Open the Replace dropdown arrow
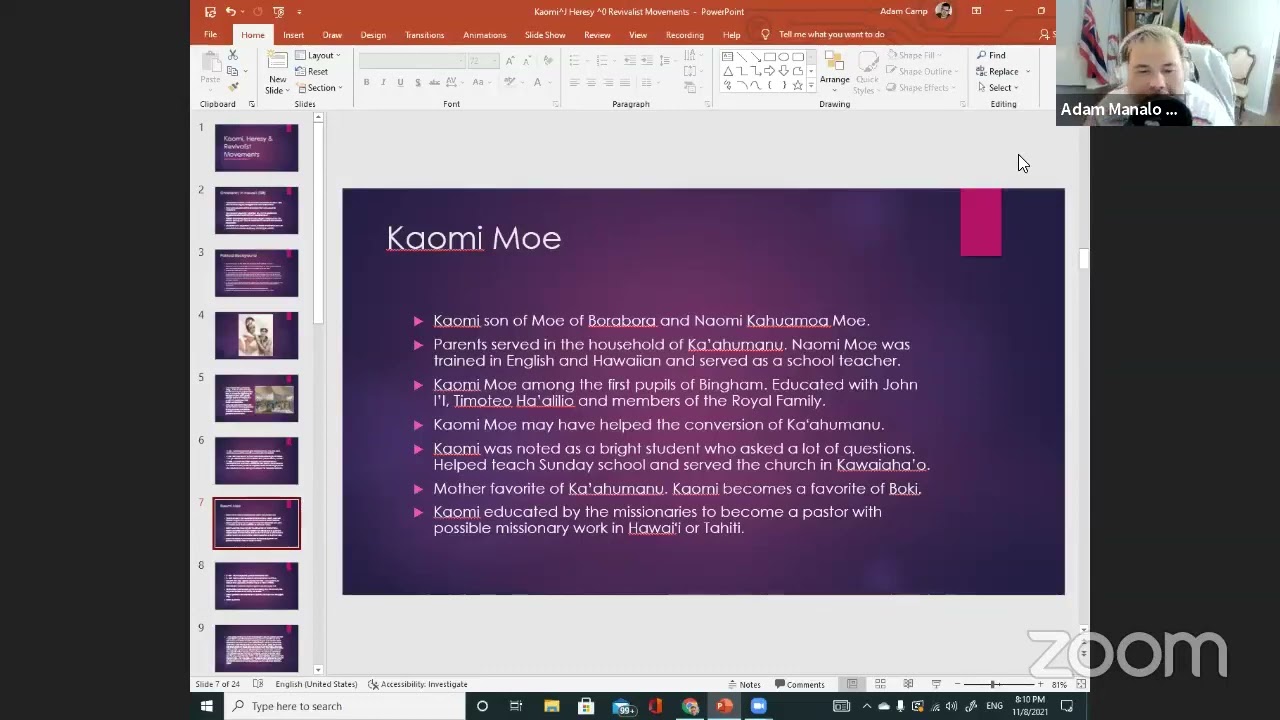1280x720 pixels. (x=1028, y=71)
